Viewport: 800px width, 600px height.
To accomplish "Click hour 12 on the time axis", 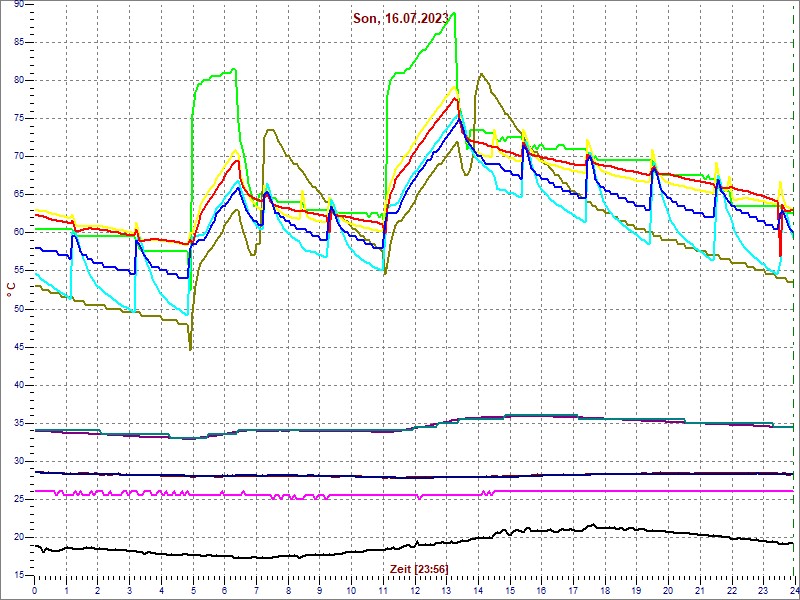I will 414,589.
